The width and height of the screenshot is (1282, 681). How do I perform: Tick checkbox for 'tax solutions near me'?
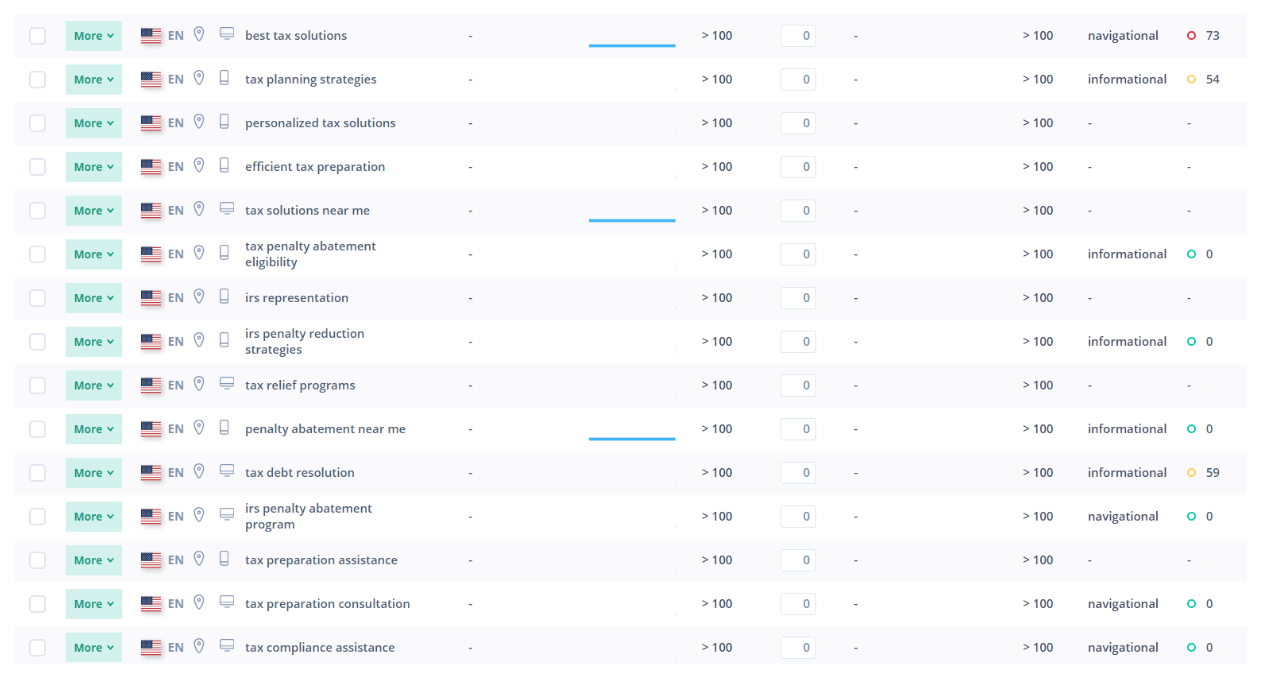[37, 211]
